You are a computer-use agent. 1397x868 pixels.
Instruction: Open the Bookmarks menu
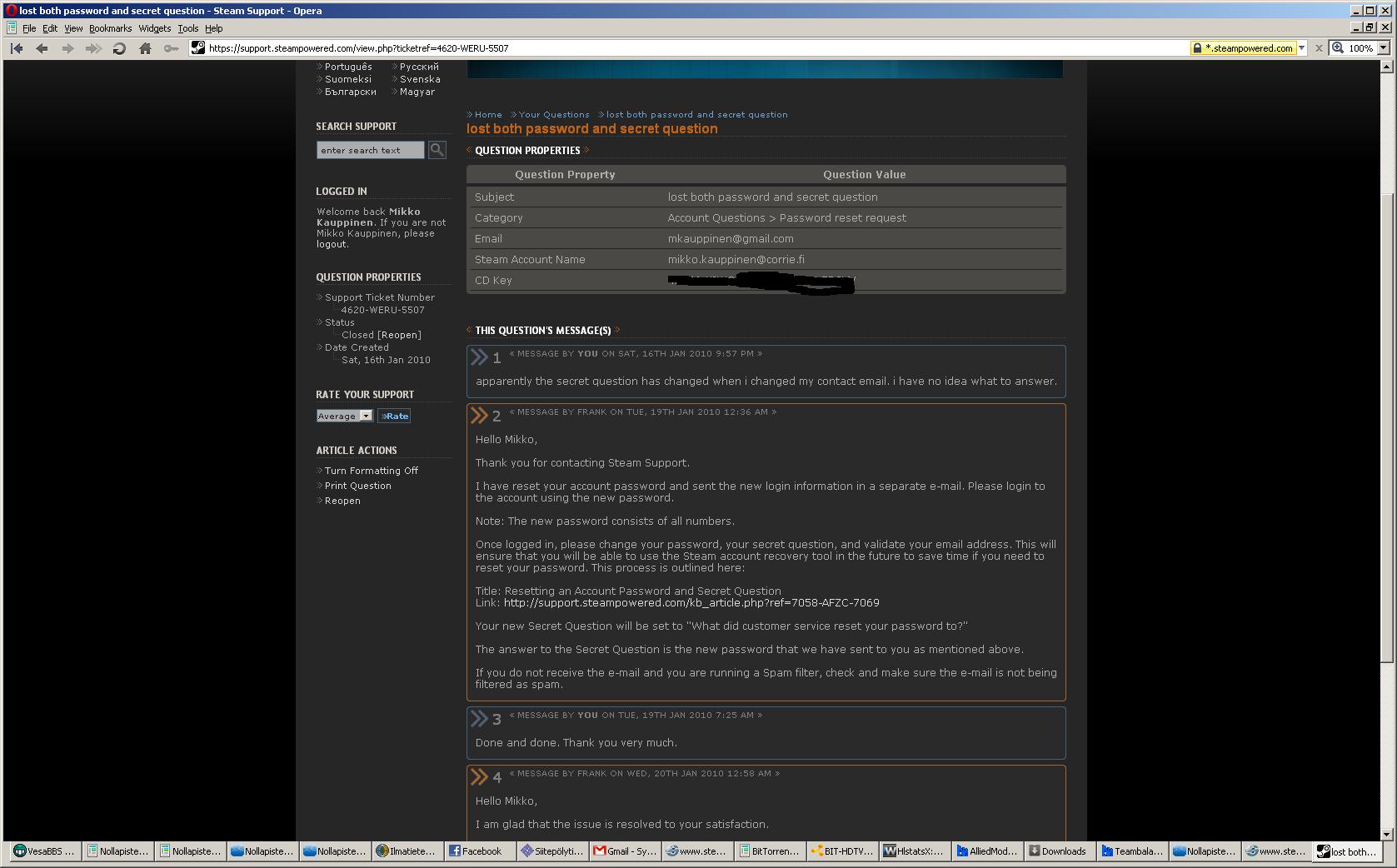tap(110, 28)
